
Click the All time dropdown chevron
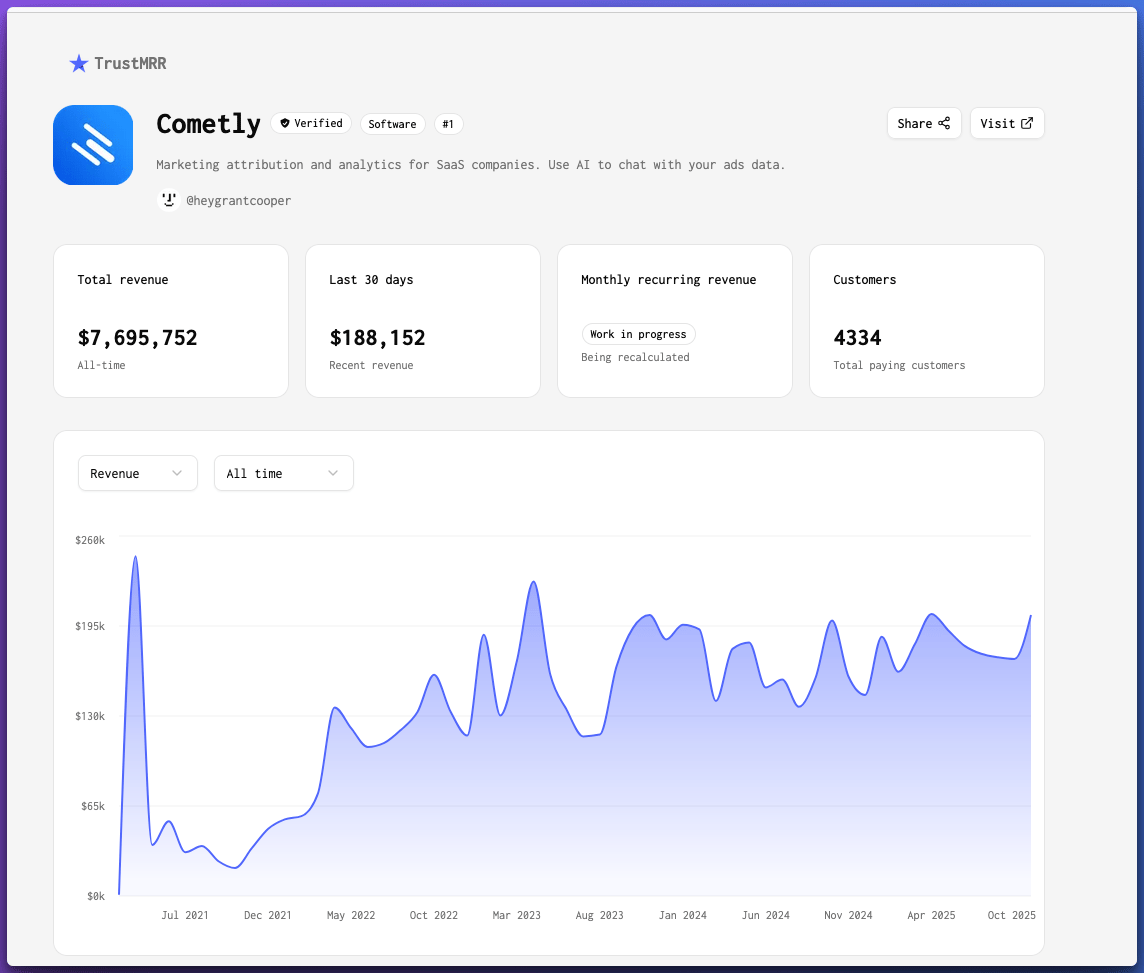click(x=333, y=473)
